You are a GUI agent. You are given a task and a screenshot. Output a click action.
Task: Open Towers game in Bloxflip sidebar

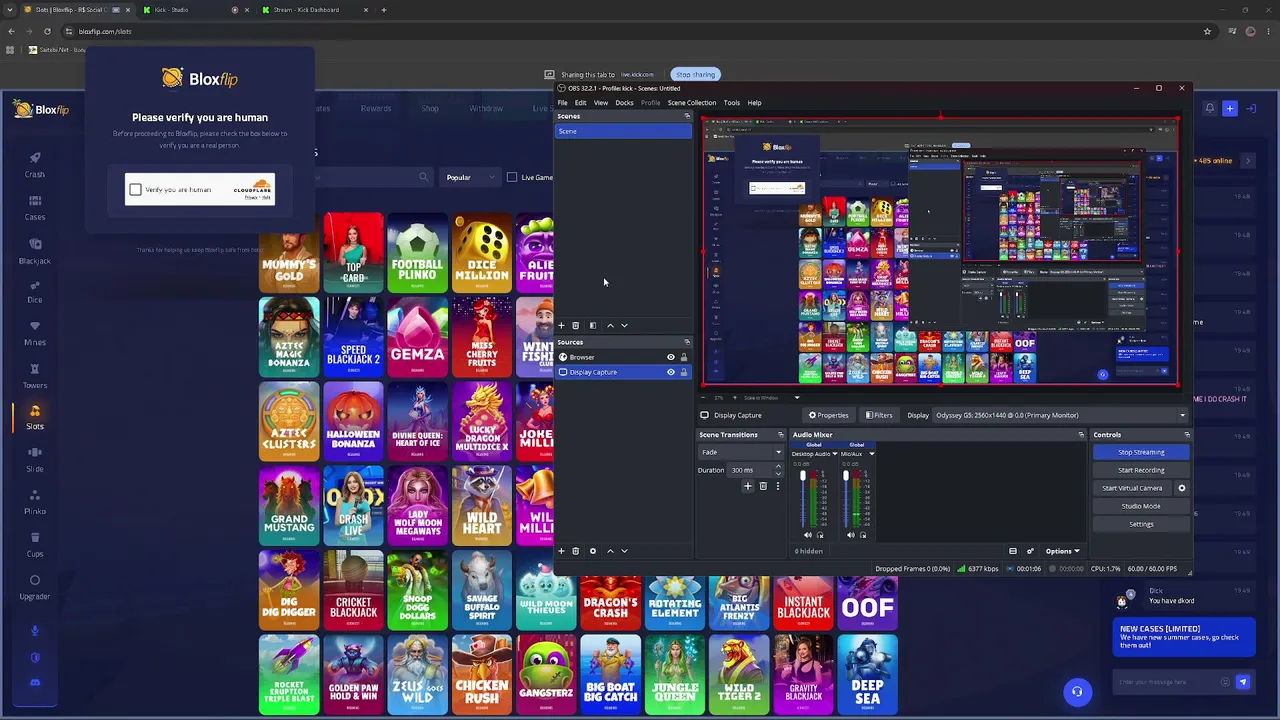pyautogui.click(x=35, y=376)
